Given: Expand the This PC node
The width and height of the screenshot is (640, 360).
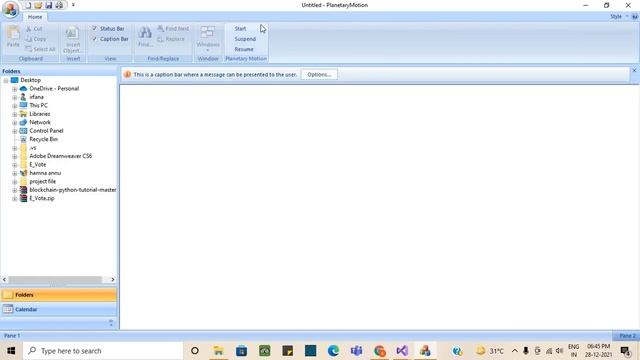Looking at the screenshot, I should [x=15, y=106].
